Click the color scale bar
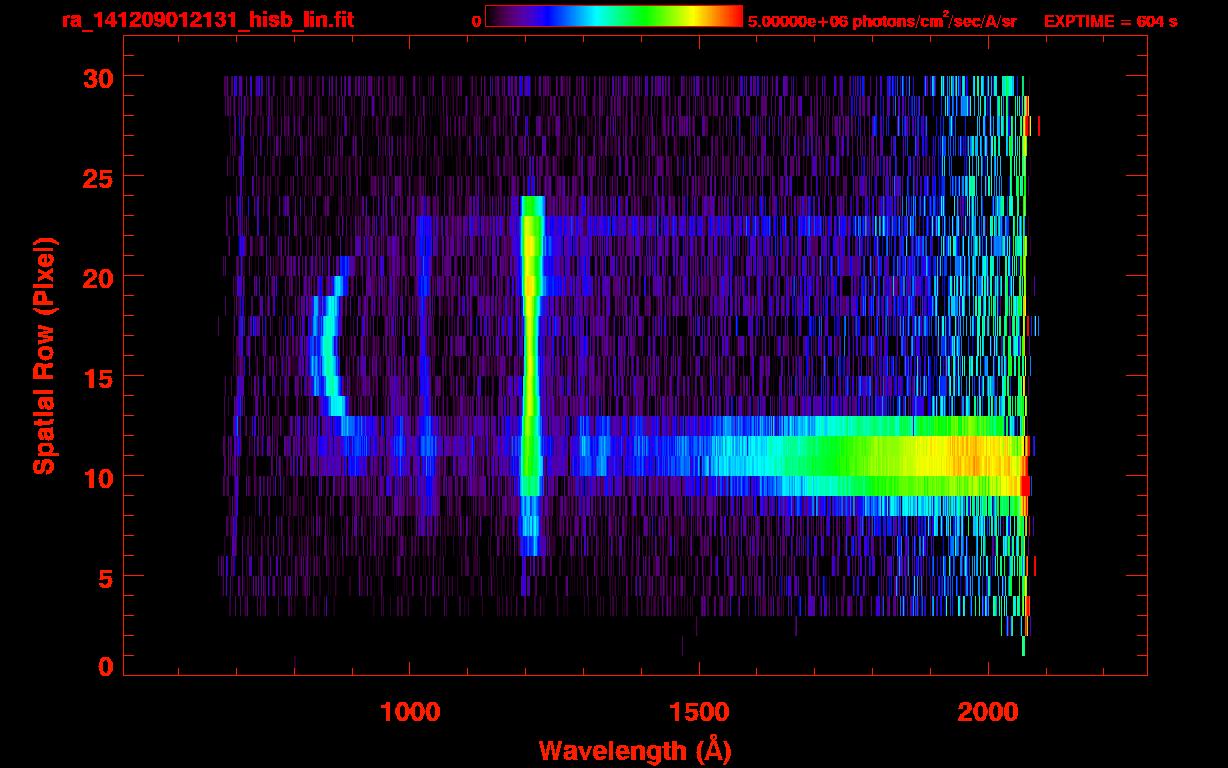 tap(614, 16)
